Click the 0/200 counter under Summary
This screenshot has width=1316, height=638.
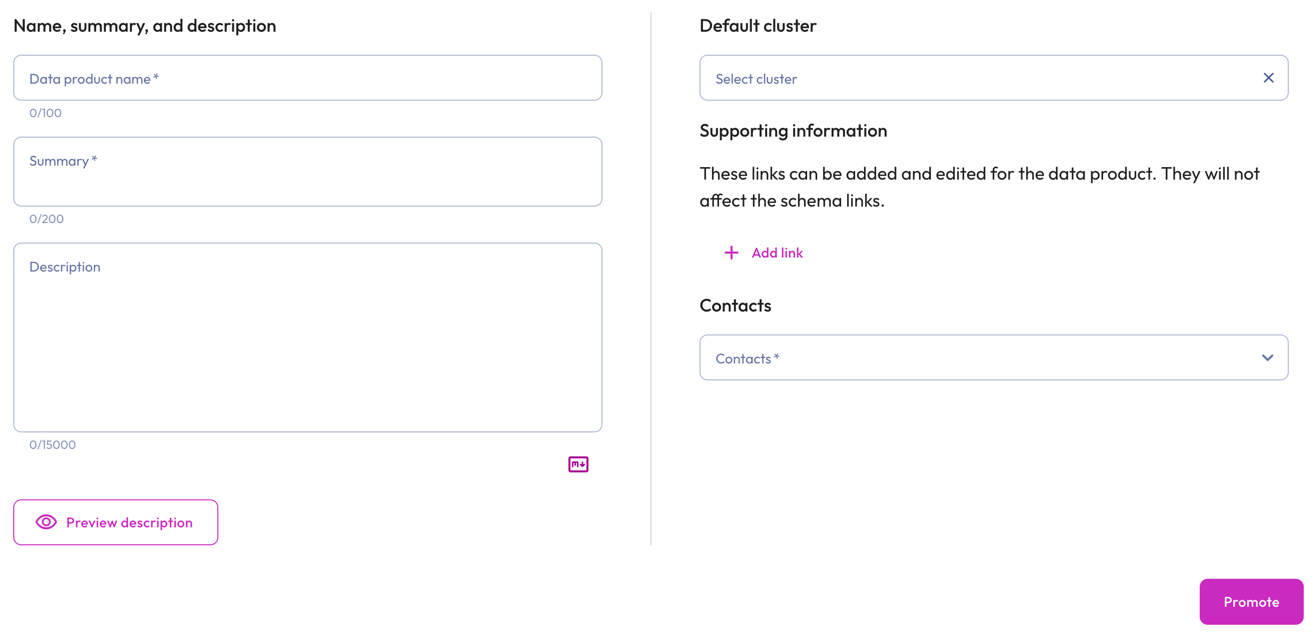(45, 218)
